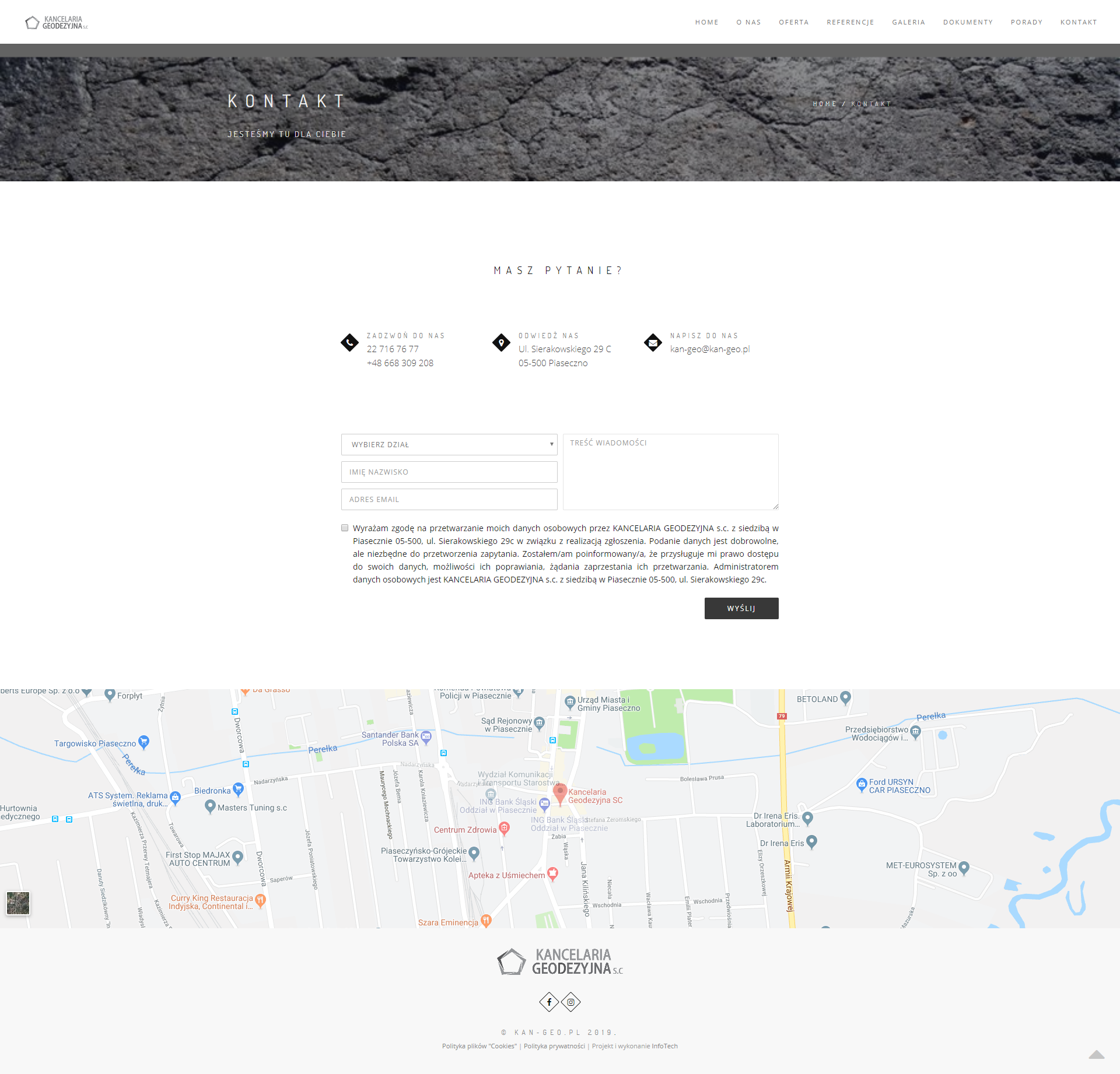Viewport: 1120px width, 1074px height.
Task: Select Apteka z Uśmiechem marker on the map
Action: tap(552, 873)
